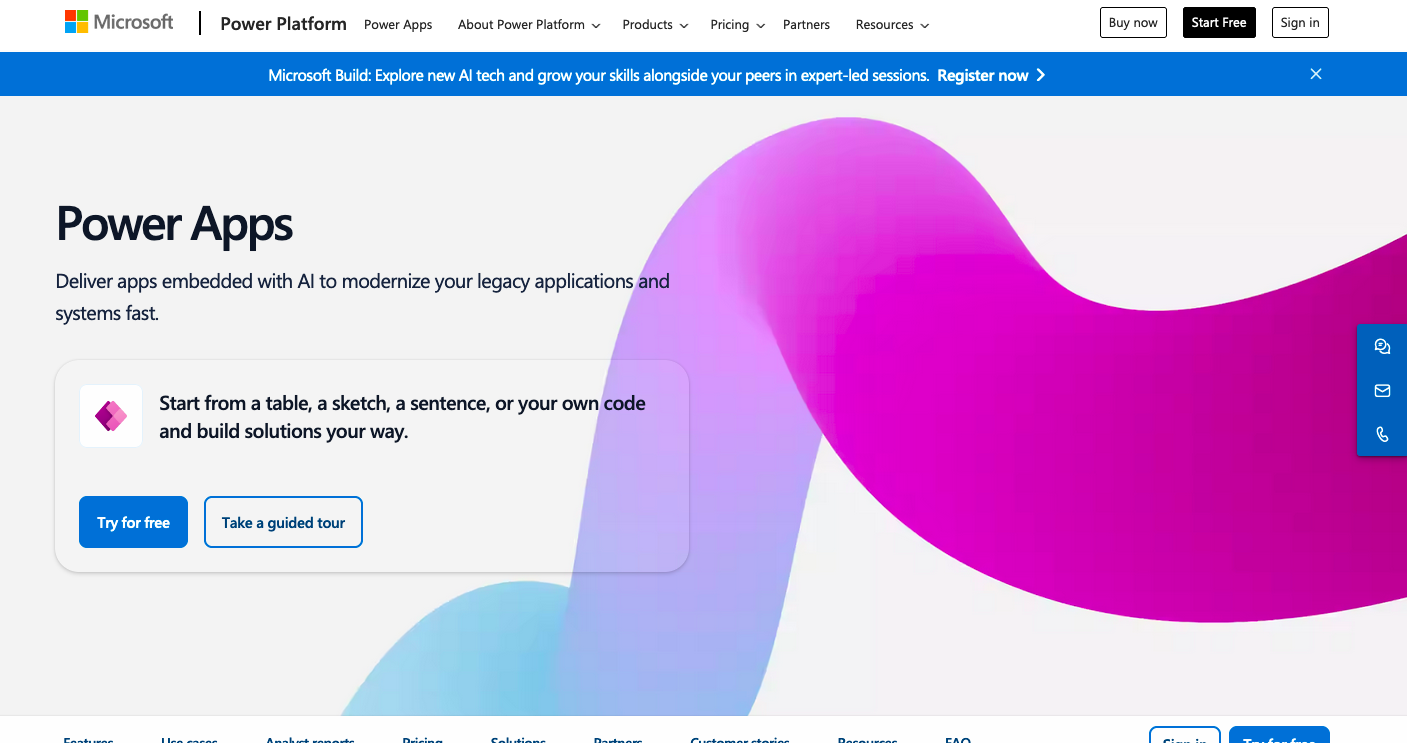Click the 'Start from a table, a sketch' text

click(x=402, y=417)
